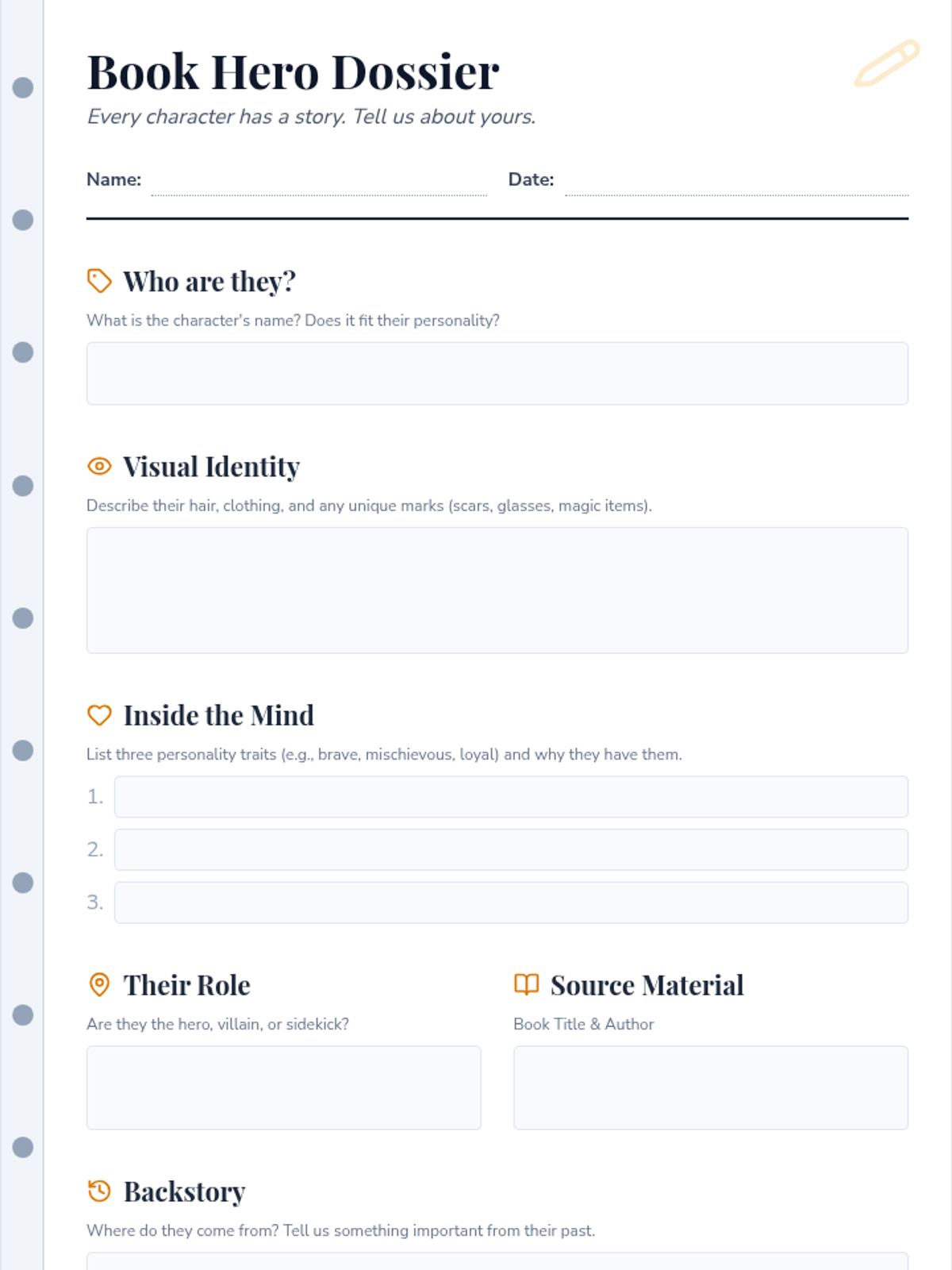This screenshot has width=952, height=1270.
Task: Click the topmost binder hole in margin
Action: pyautogui.click(x=23, y=87)
